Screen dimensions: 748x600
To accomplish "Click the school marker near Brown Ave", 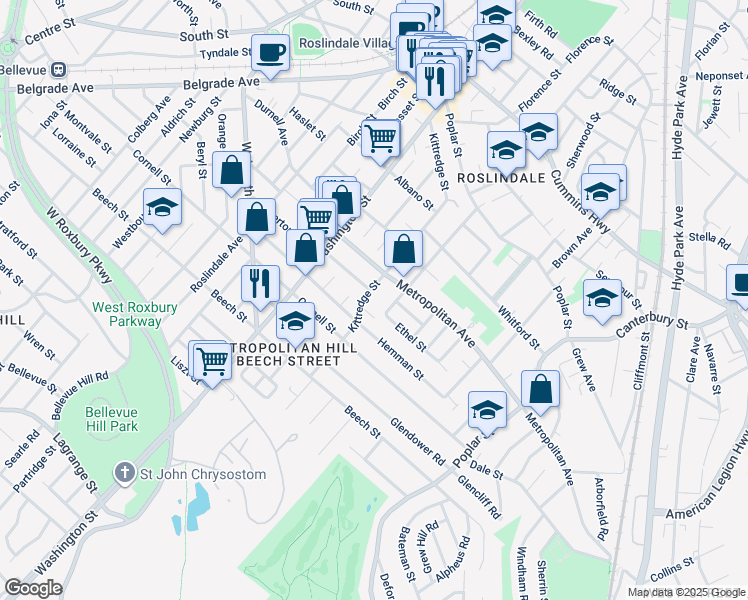I will pos(600,196).
